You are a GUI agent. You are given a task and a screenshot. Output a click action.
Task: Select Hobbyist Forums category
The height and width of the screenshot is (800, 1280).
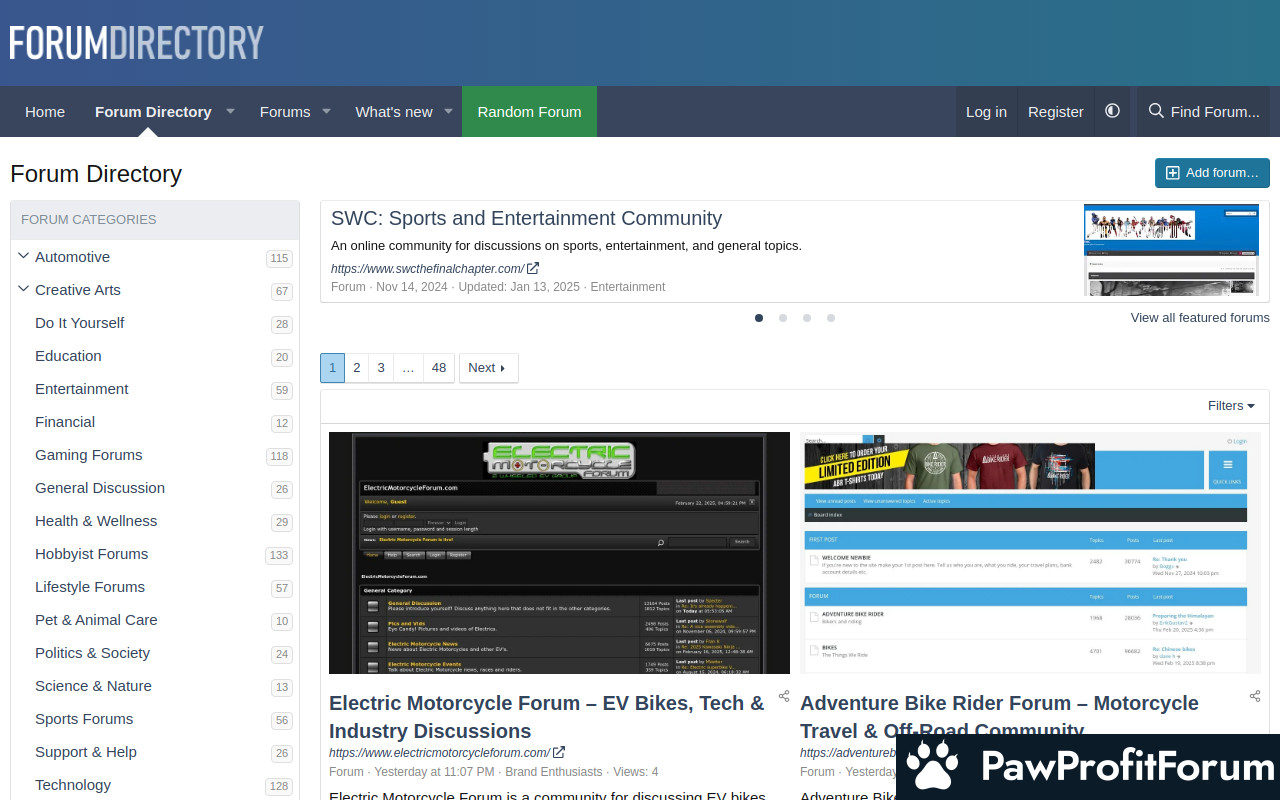pyautogui.click(x=92, y=553)
